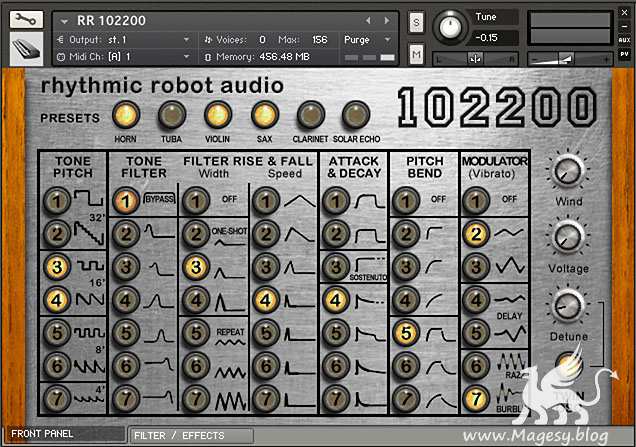This screenshot has width=636, height=447.
Task: Select Tone Filter button 4
Action: click(126, 300)
